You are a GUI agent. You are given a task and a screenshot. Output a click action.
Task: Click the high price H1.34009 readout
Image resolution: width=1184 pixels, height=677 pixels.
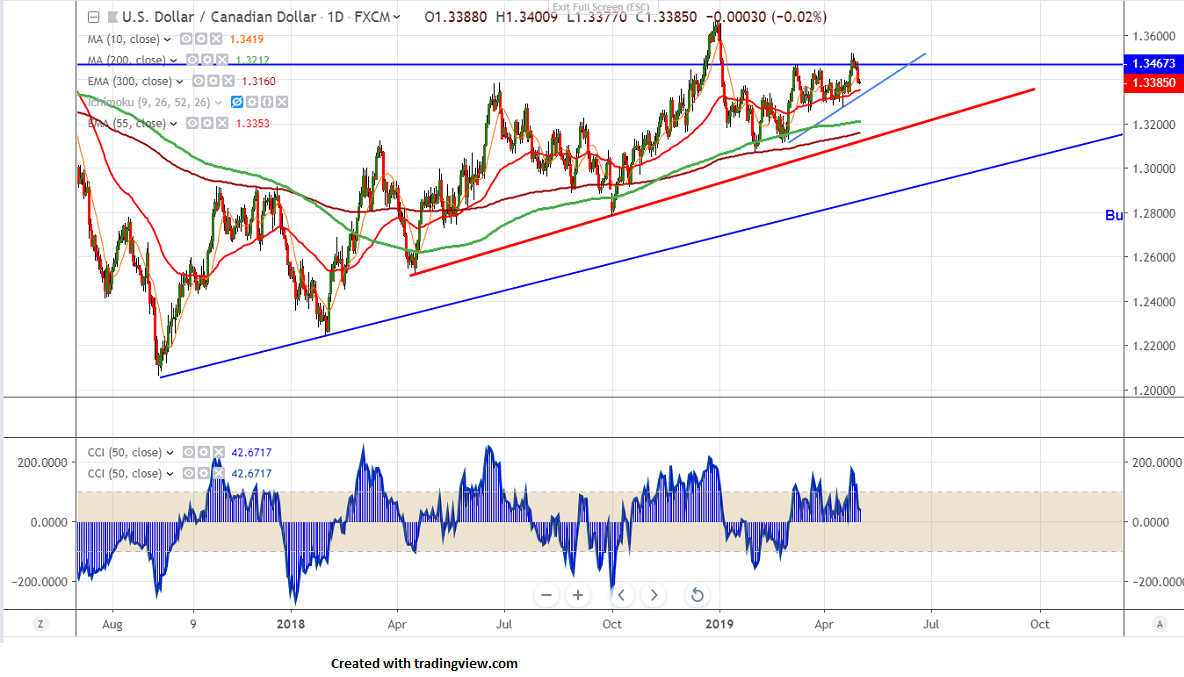(x=526, y=17)
